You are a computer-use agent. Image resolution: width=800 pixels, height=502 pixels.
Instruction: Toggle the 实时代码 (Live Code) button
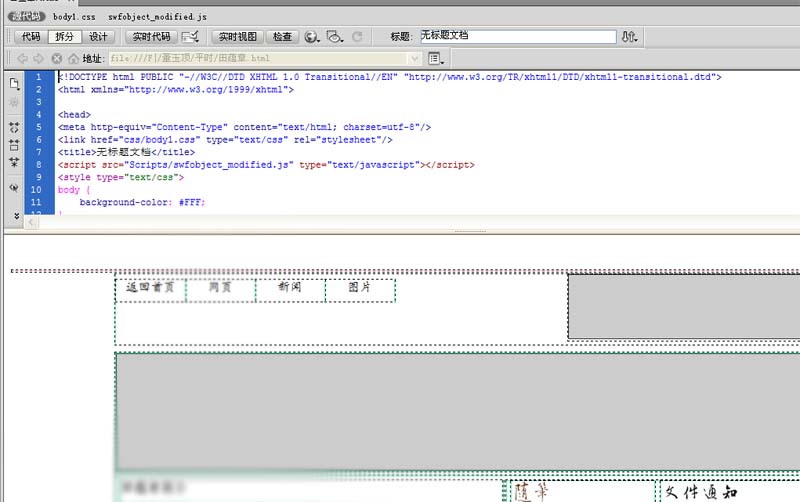[151, 37]
